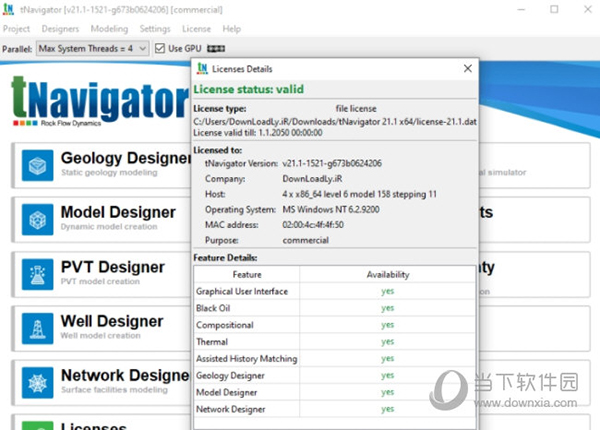Open the Geology Designer cube icon
The image size is (600, 430).
click(x=38, y=165)
